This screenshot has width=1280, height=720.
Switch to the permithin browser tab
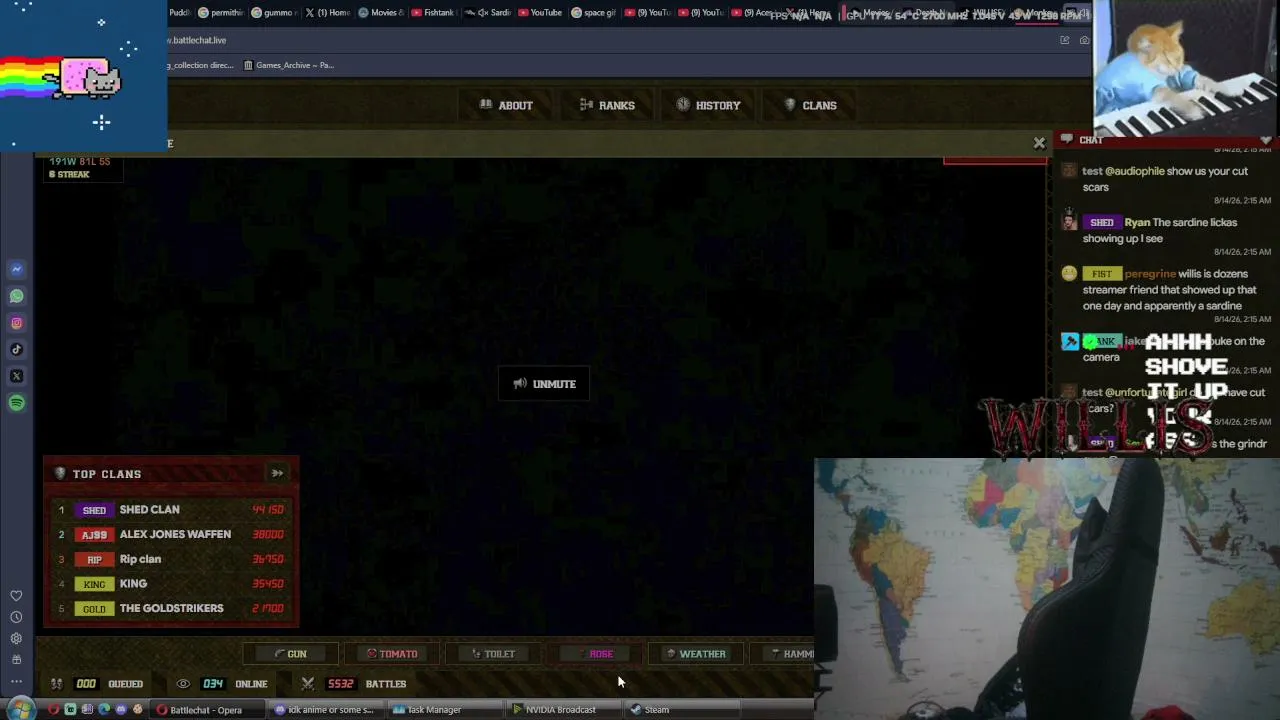(x=220, y=13)
